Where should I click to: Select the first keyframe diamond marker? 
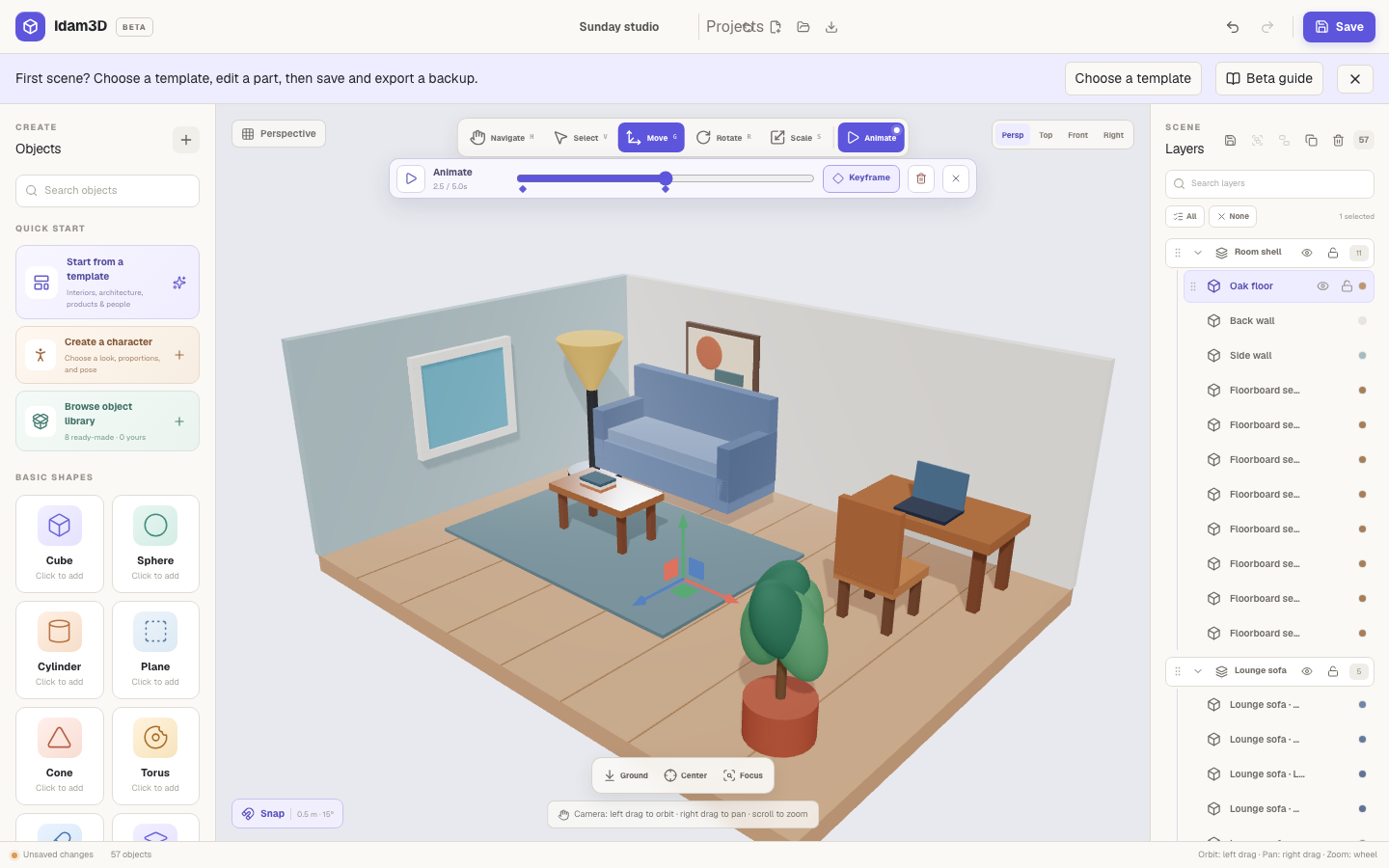pyautogui.click(x=523, y=189)
